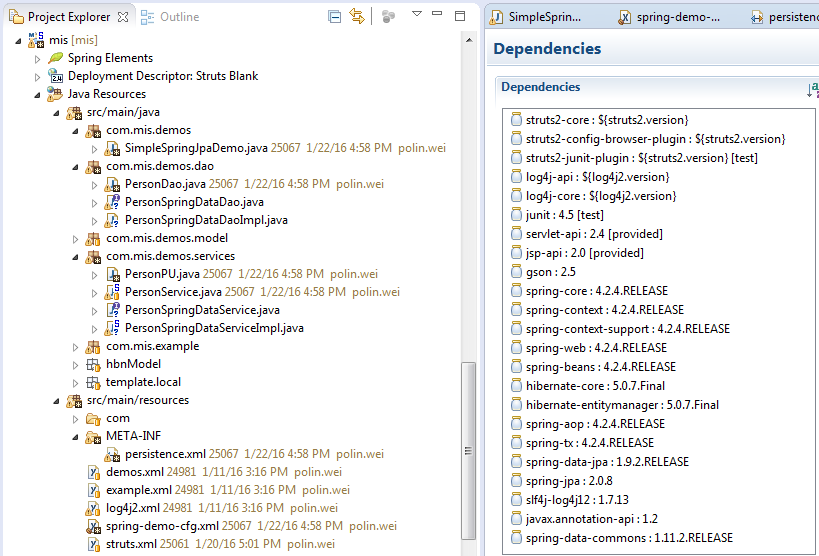Click the persistence.xml file icon
This screenshot has height=556, width=819.
pyautogui.click(x=112, y=455)
